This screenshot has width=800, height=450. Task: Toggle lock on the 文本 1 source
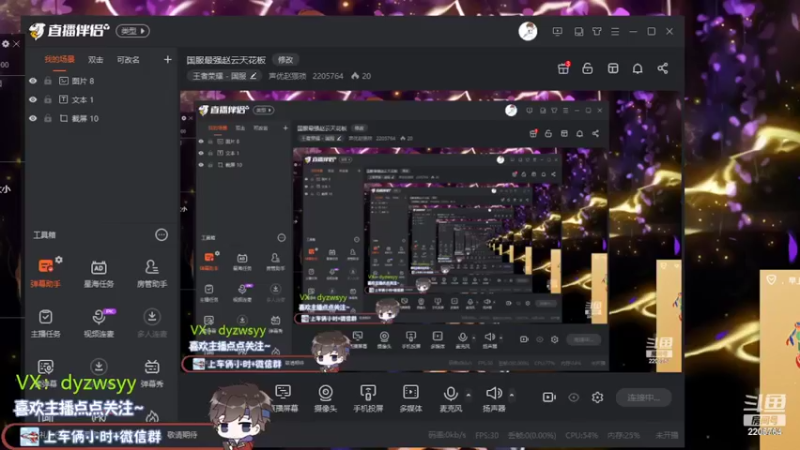[48, 99]
